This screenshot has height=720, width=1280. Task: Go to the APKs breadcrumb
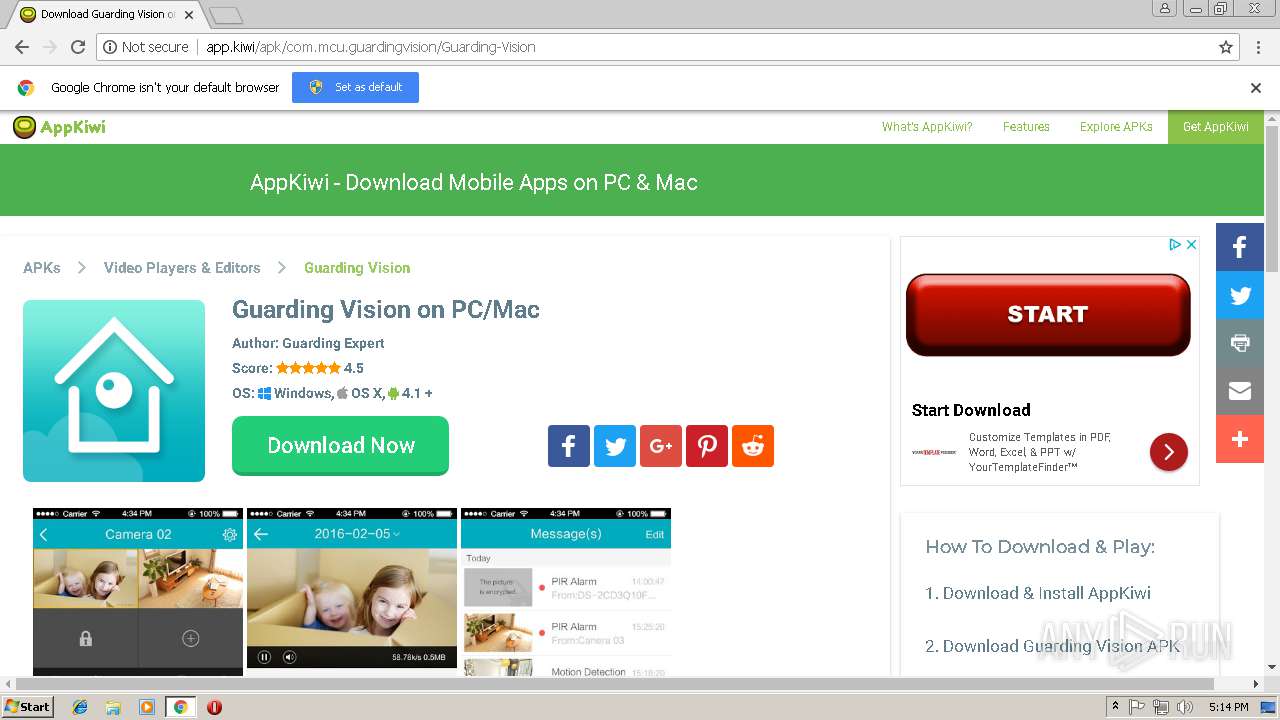42,268
